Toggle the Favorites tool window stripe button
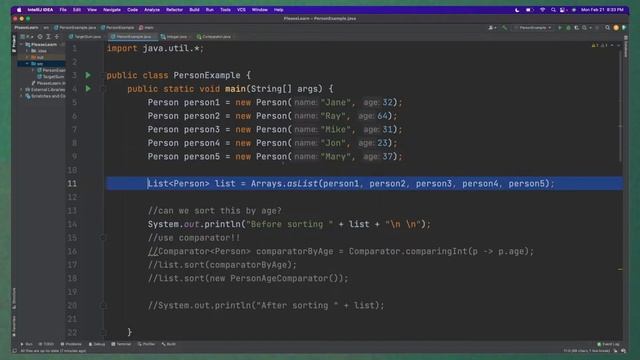 click(14, 326)
